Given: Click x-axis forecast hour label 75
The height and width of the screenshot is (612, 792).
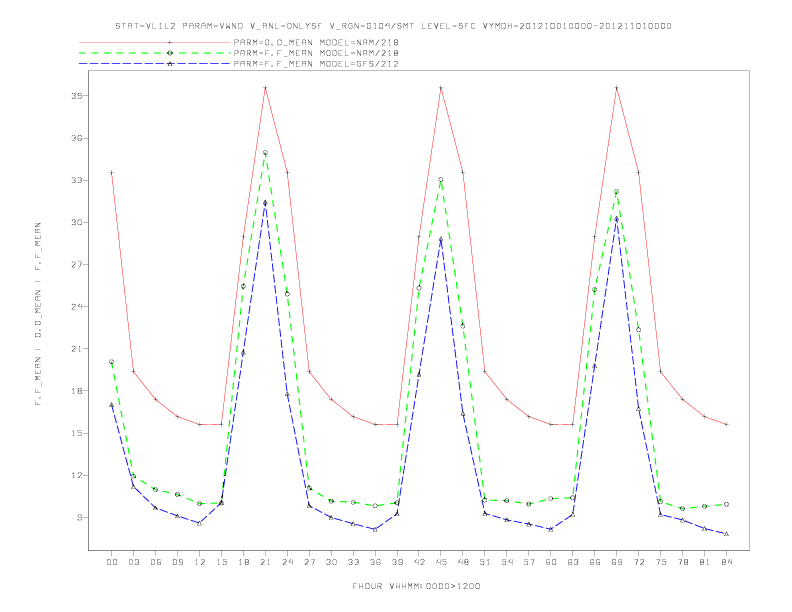Looking at the screenshot, I should pos(661,562).
